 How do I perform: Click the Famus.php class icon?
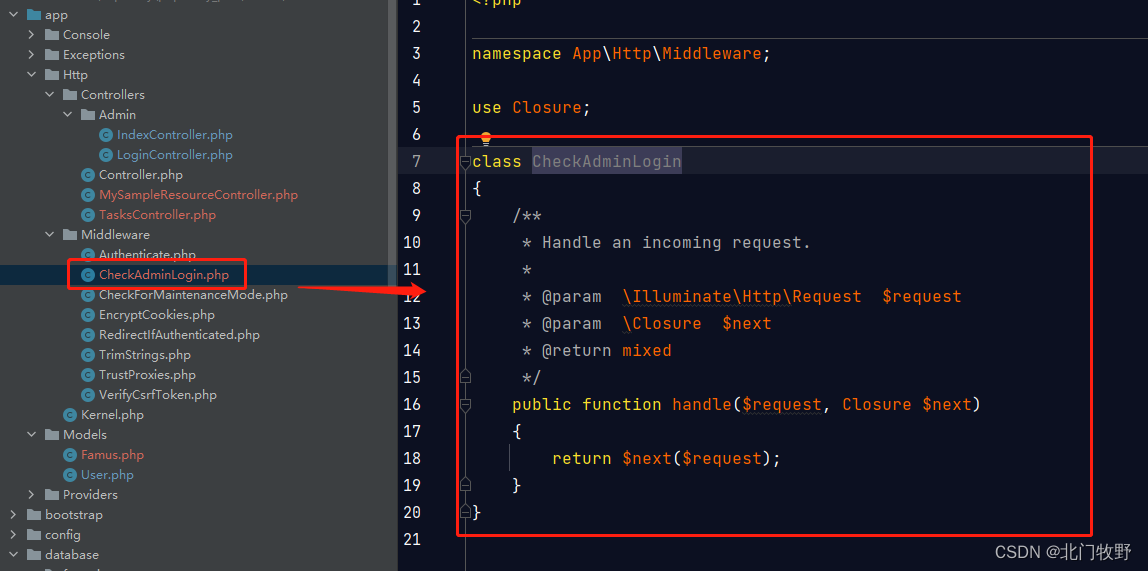click(x=70, y=455)
